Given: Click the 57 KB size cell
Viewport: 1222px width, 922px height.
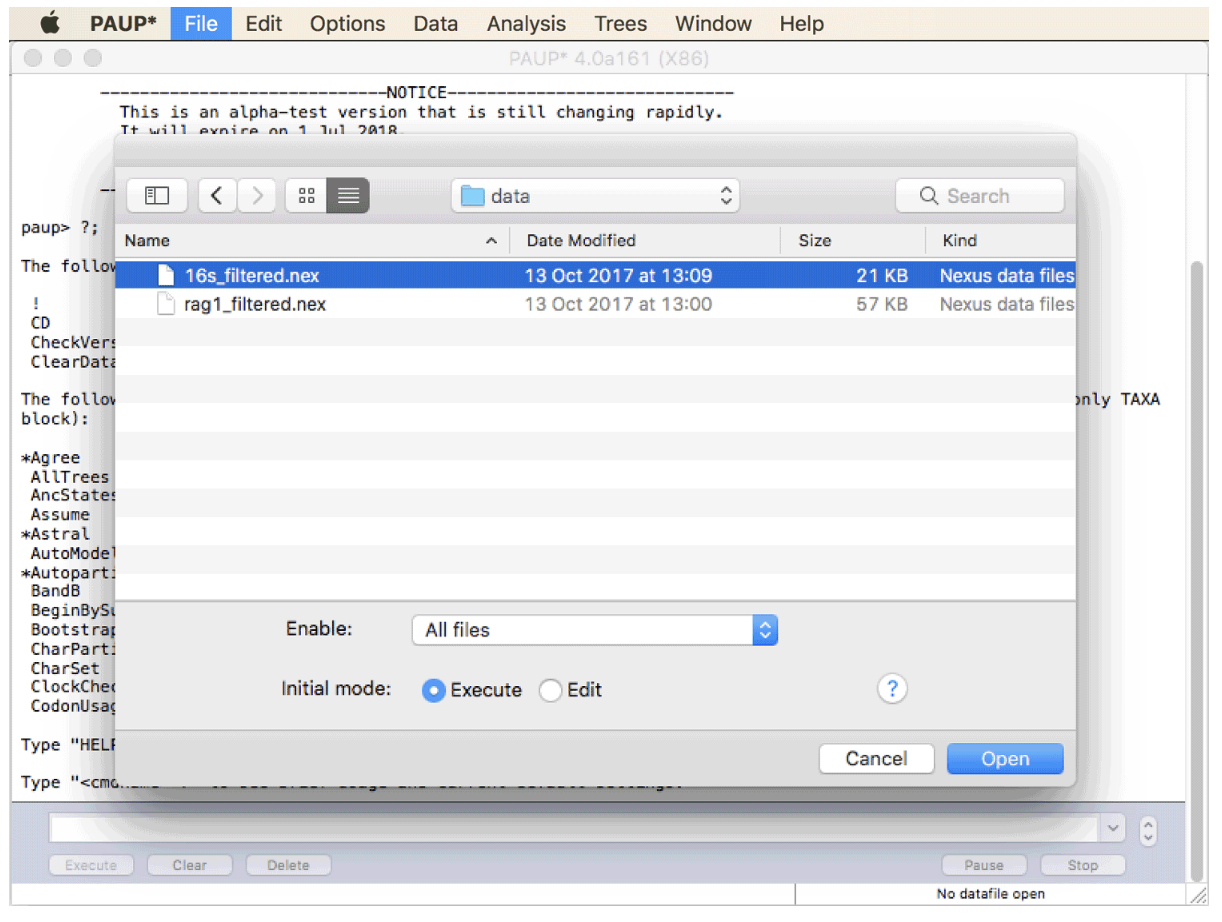Looking at the screenshot, I should [882, 304].
